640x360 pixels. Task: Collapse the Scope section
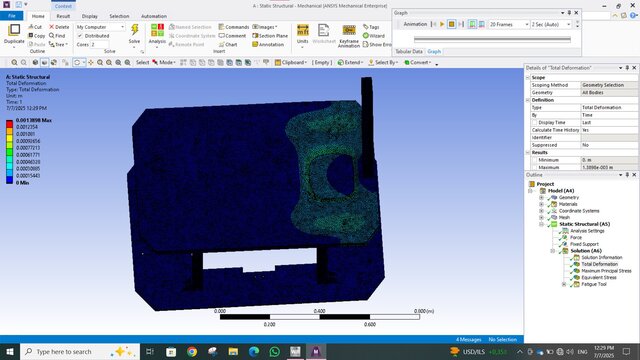click(528, 78)
